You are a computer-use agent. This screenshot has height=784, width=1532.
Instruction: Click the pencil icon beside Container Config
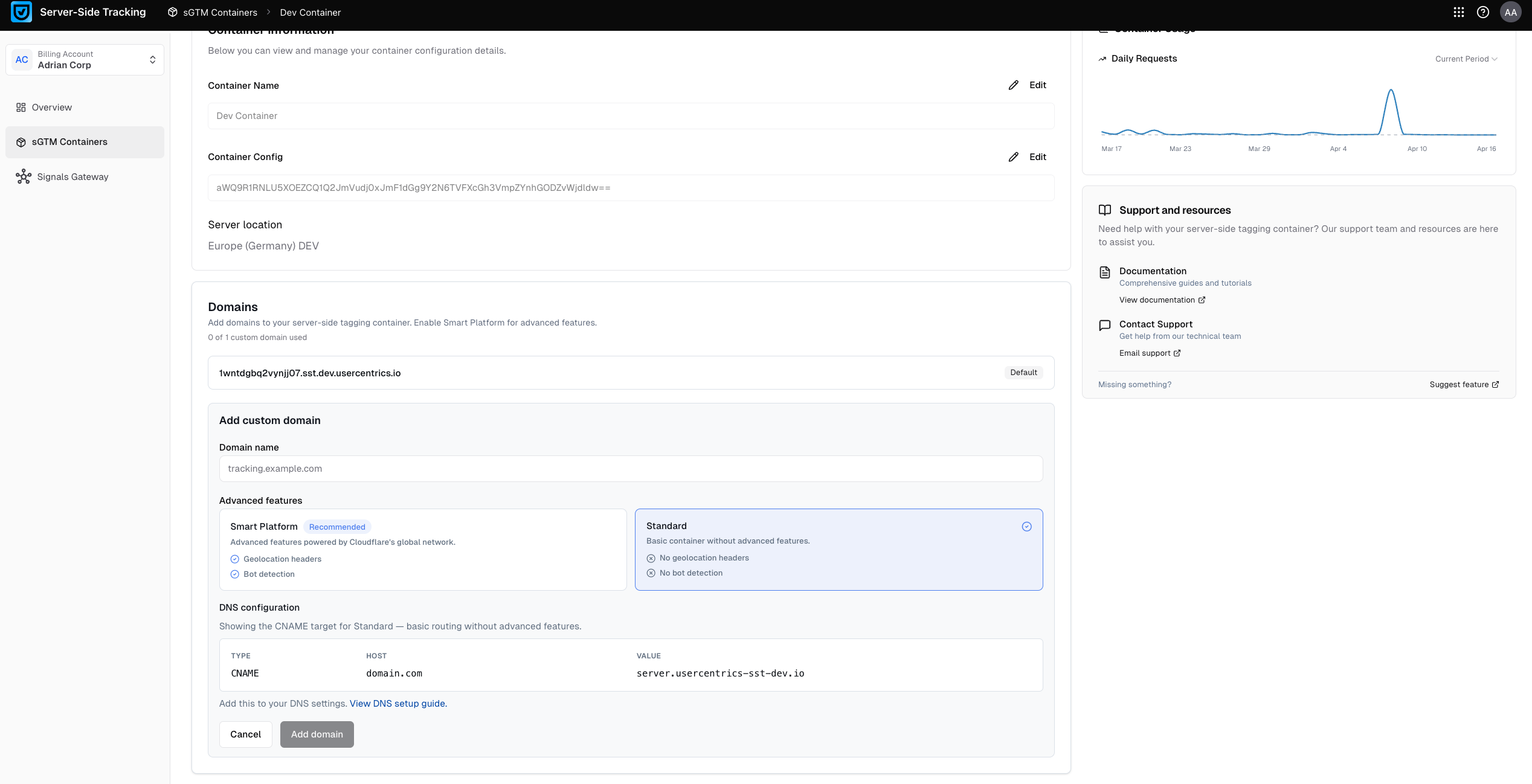click(x=1013, y=157)
